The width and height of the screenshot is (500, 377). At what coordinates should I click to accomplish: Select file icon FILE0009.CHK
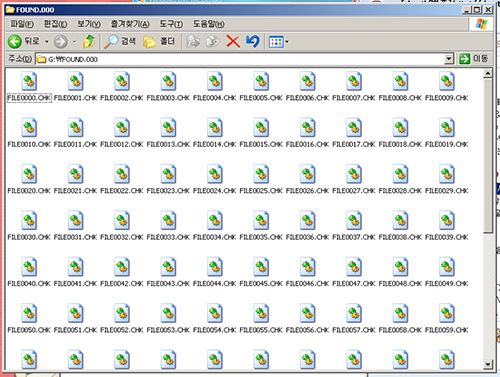click(x=447, y=81)
